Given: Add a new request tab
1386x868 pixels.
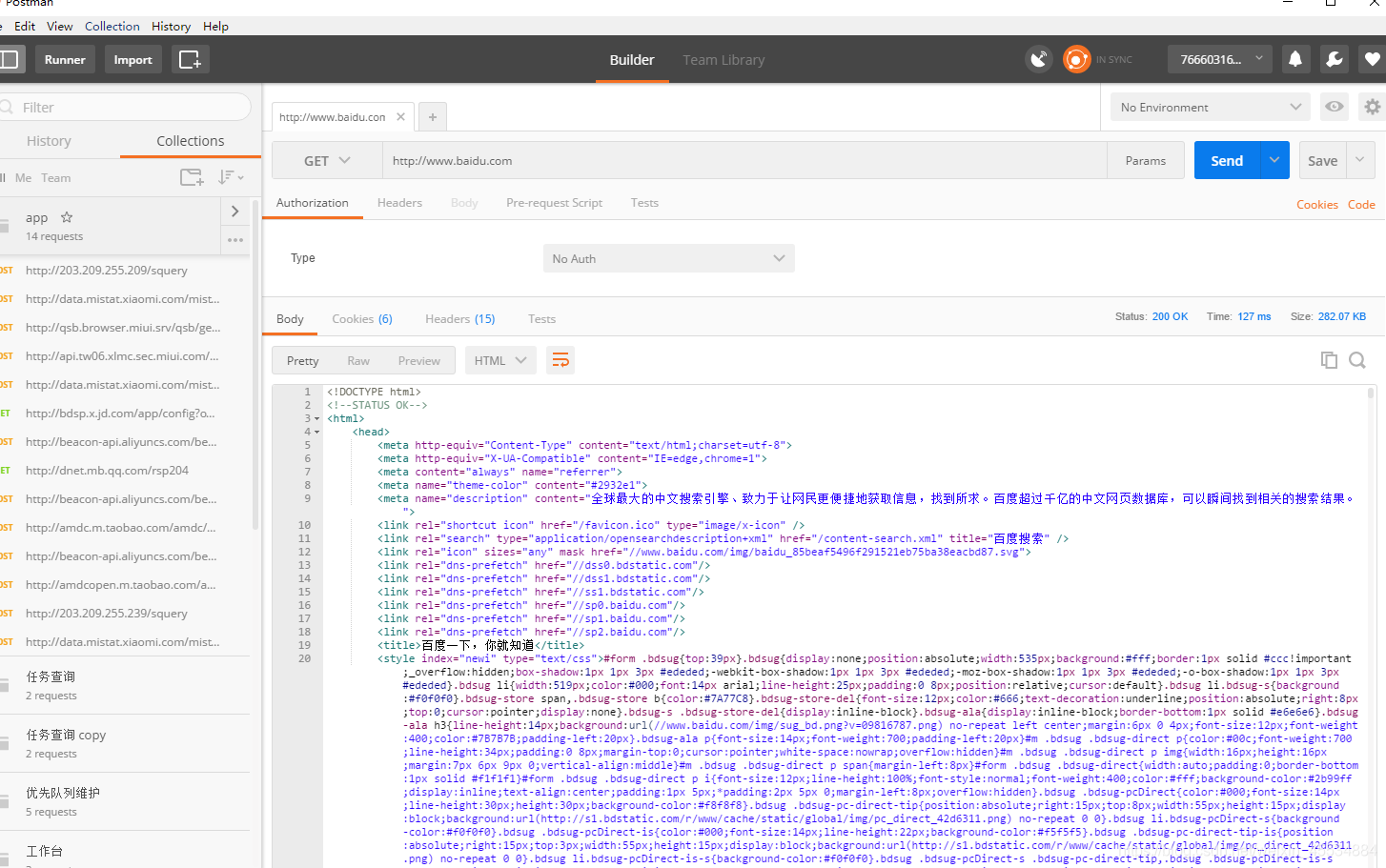Looking at the screenshot, I should point(433,117).
